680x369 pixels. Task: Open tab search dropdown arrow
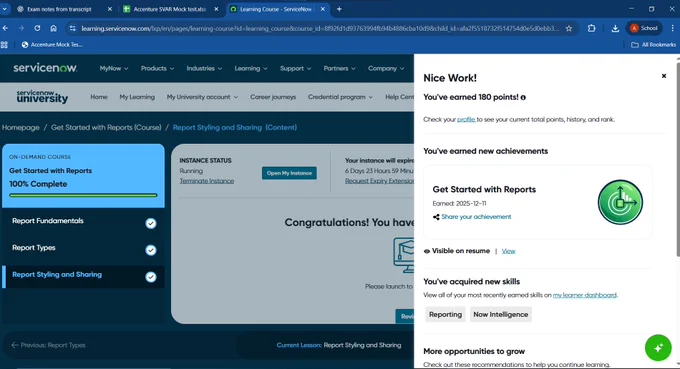(x=4, y=9)
